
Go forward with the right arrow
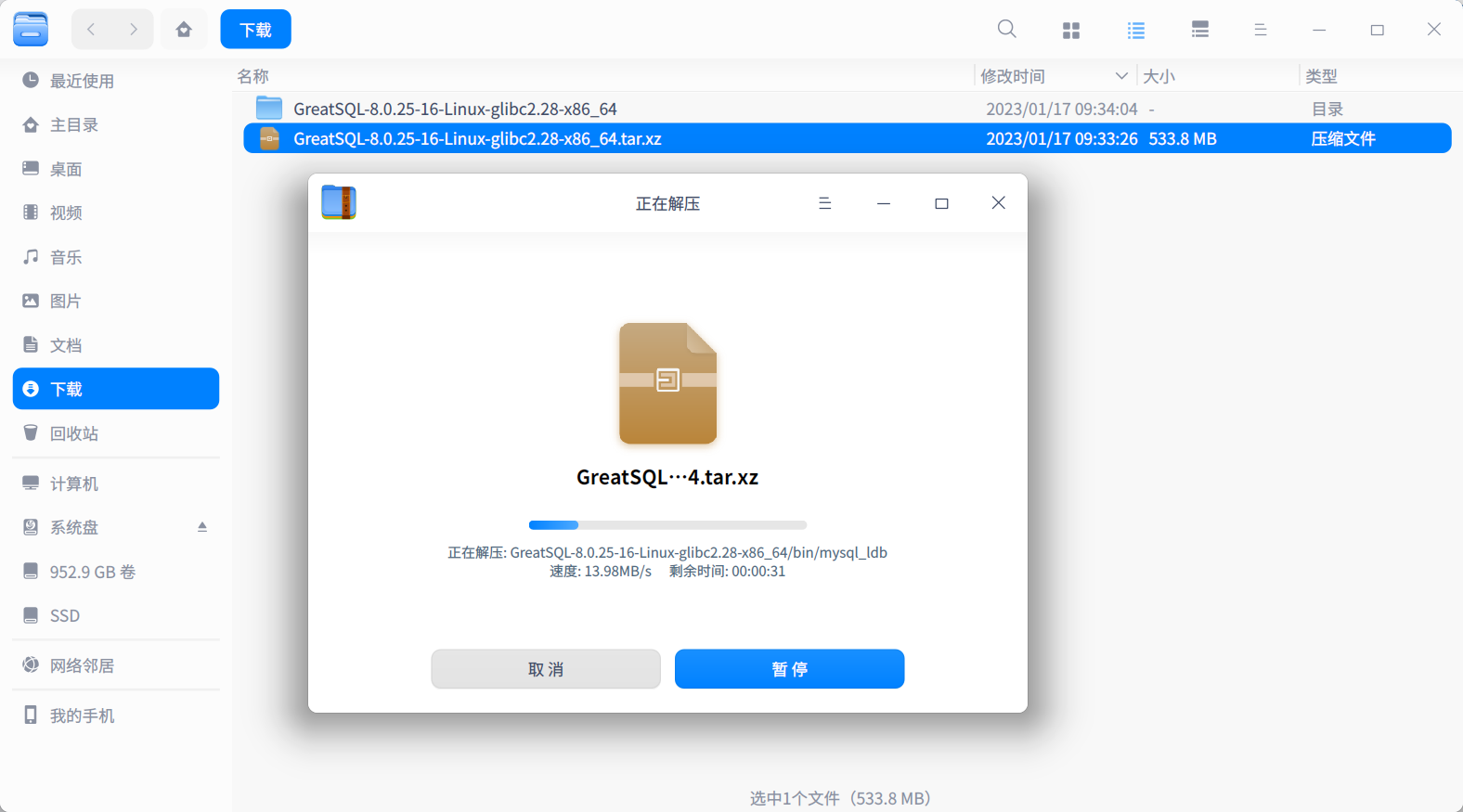(x=134, y=30)
